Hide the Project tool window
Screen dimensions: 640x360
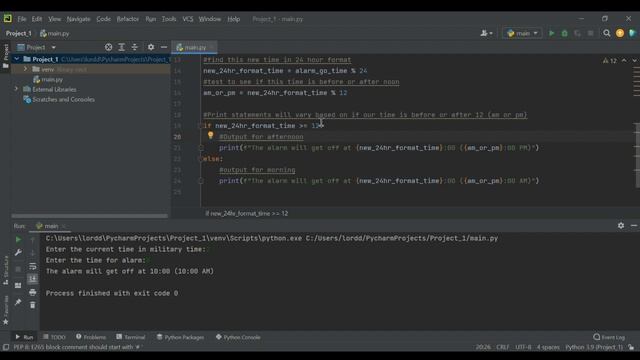(164, 47)
